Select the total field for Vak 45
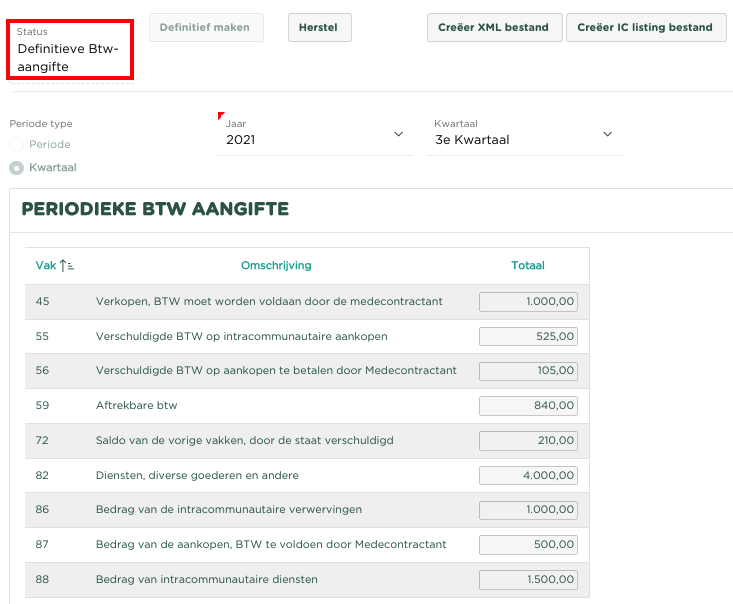The height and width of the screenshot is (604, 733). 528,302
